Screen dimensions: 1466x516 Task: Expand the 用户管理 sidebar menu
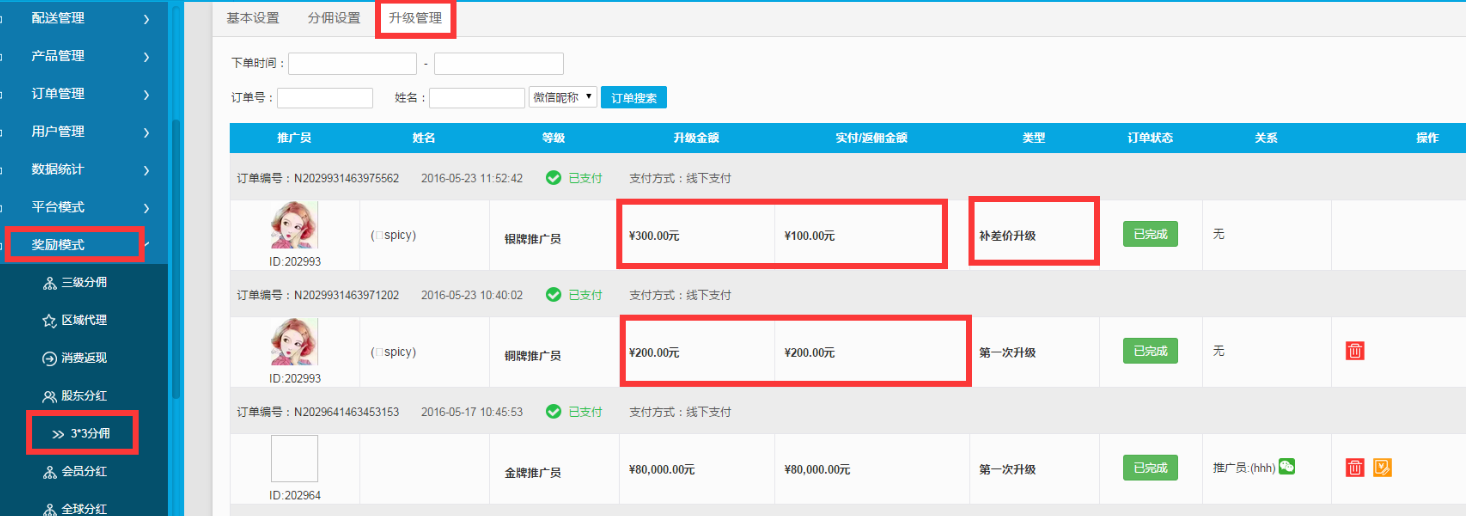82,132
